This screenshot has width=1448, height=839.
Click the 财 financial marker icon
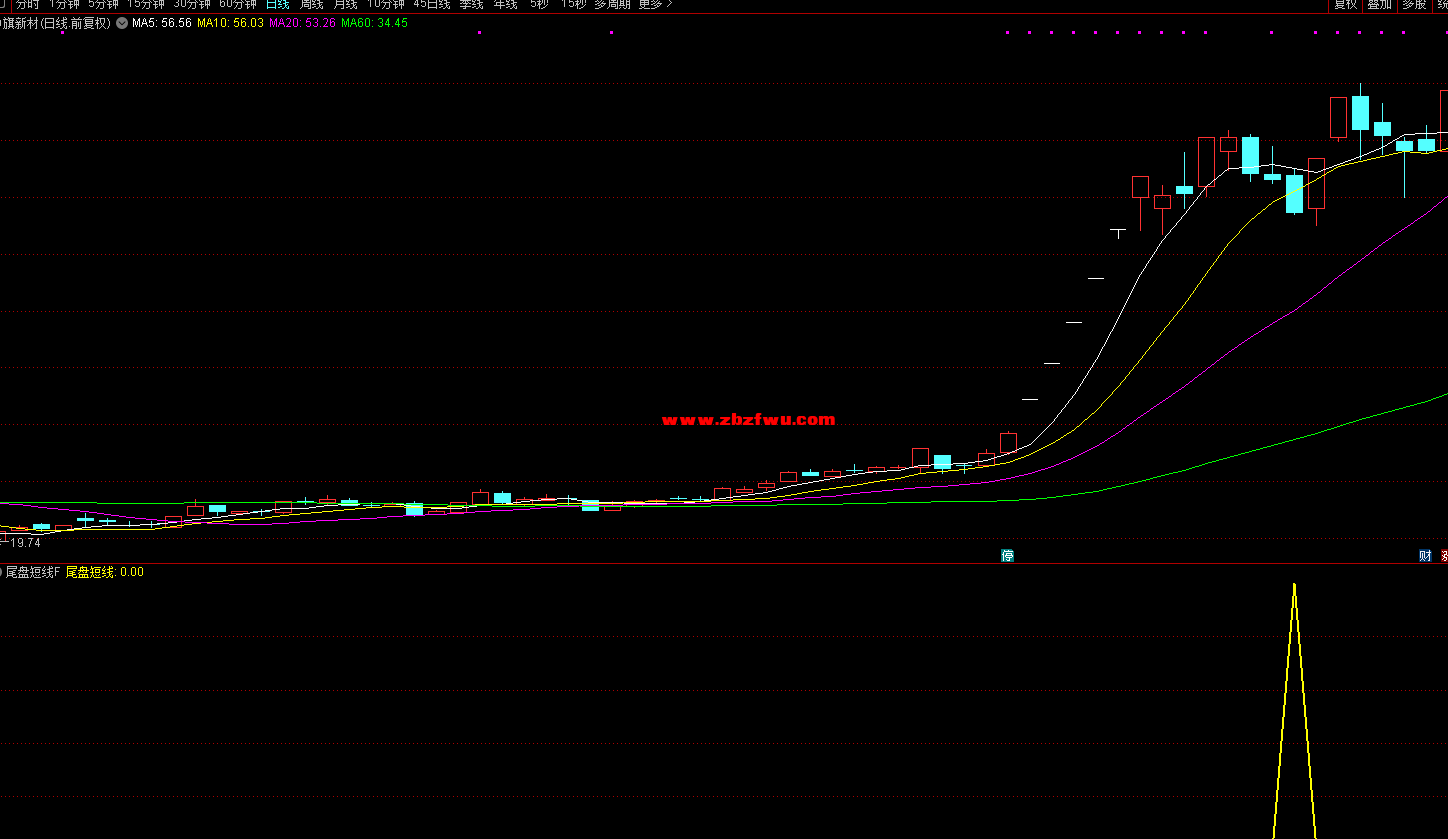click(x=1425, y=555)
